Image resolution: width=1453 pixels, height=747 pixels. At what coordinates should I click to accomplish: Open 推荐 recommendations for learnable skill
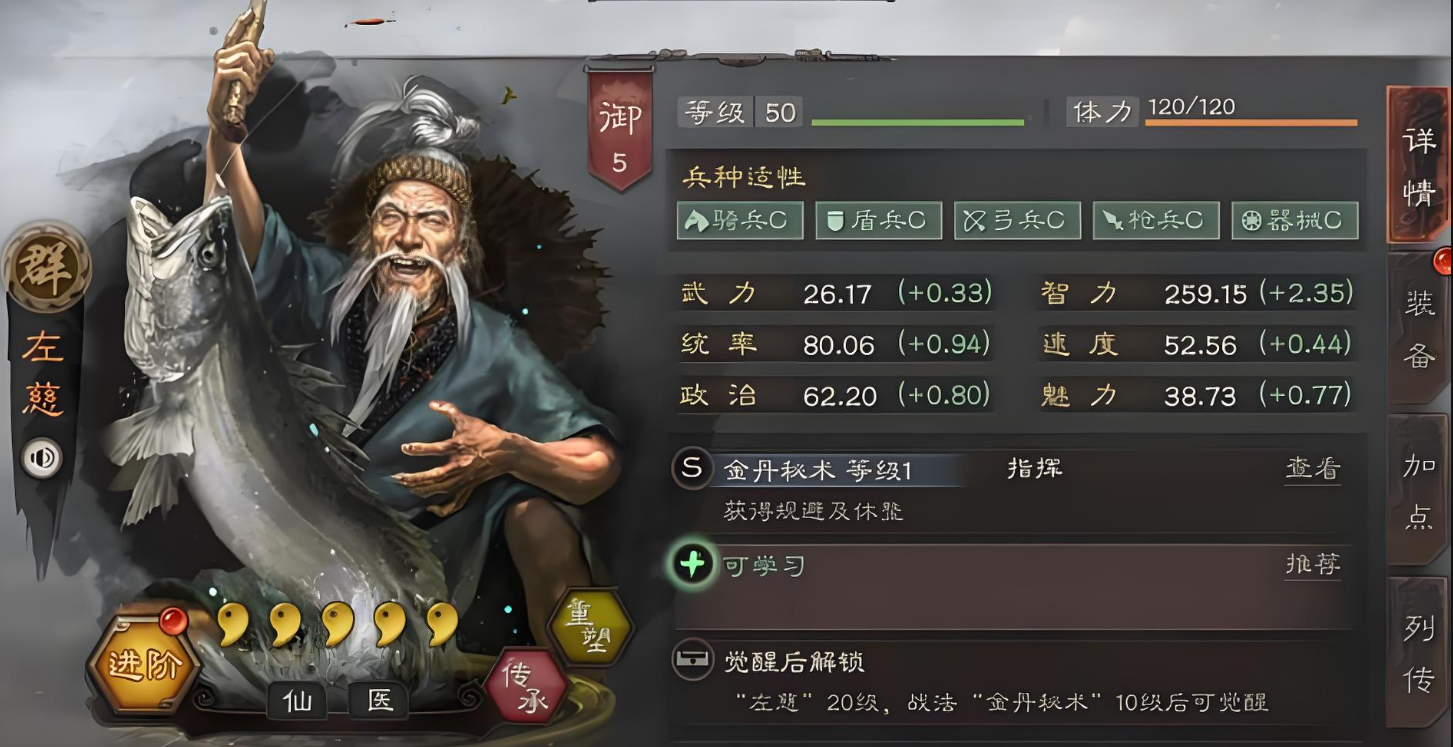(1312, 565)
